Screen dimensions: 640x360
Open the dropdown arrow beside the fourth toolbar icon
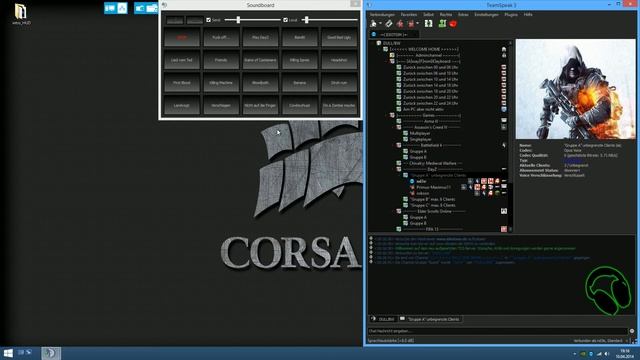[418, 24]
